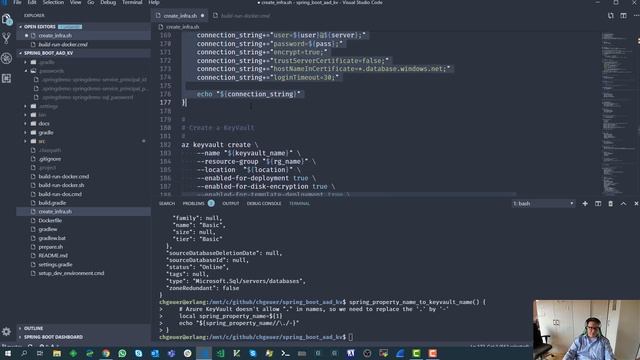640x360 pixels.
Task: Click the unsaved dot on create_infra.sh tab
Action: click(x=202, y=16)
